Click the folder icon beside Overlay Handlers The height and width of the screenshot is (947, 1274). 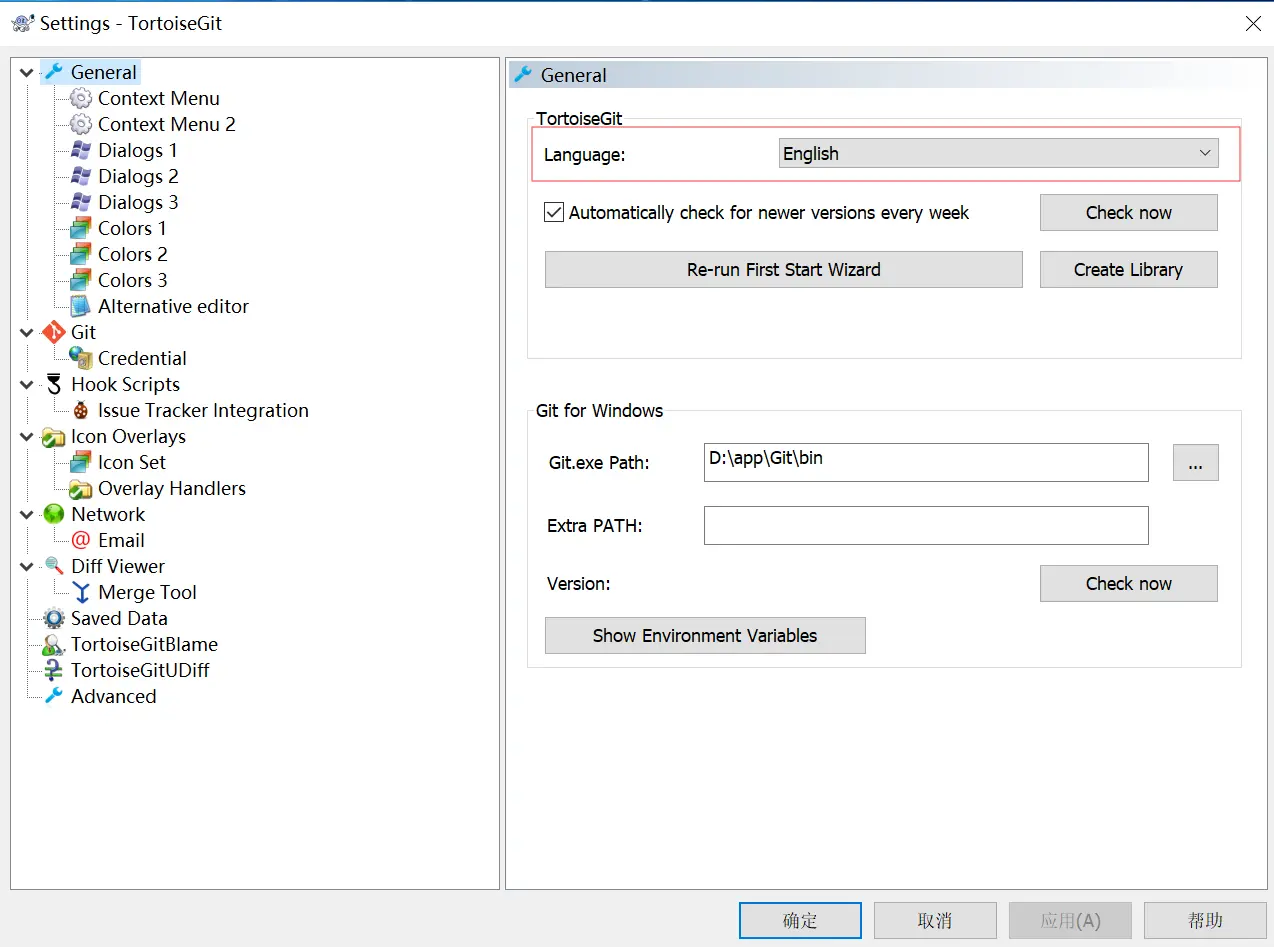tap(80, 488)
